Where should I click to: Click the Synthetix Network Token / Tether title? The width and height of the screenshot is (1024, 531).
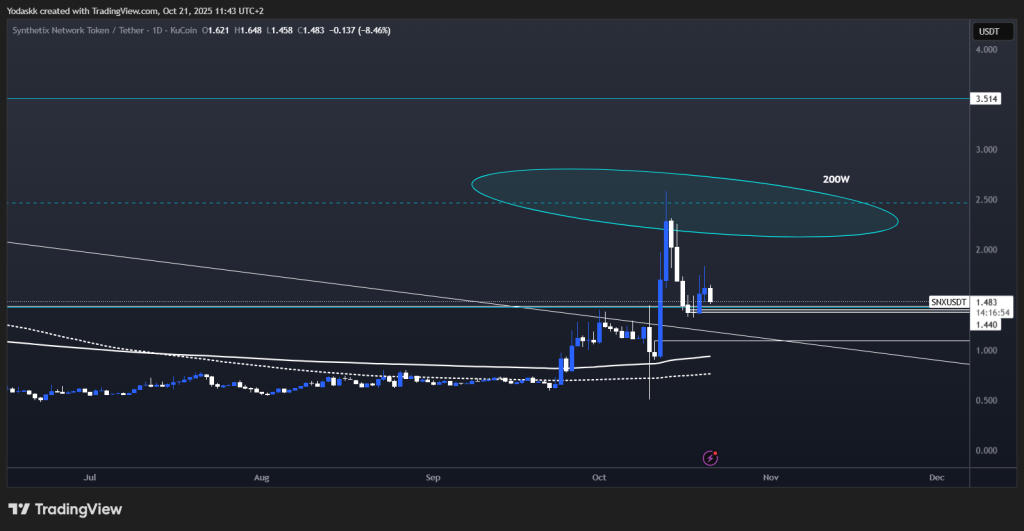[x=80, y=30]
